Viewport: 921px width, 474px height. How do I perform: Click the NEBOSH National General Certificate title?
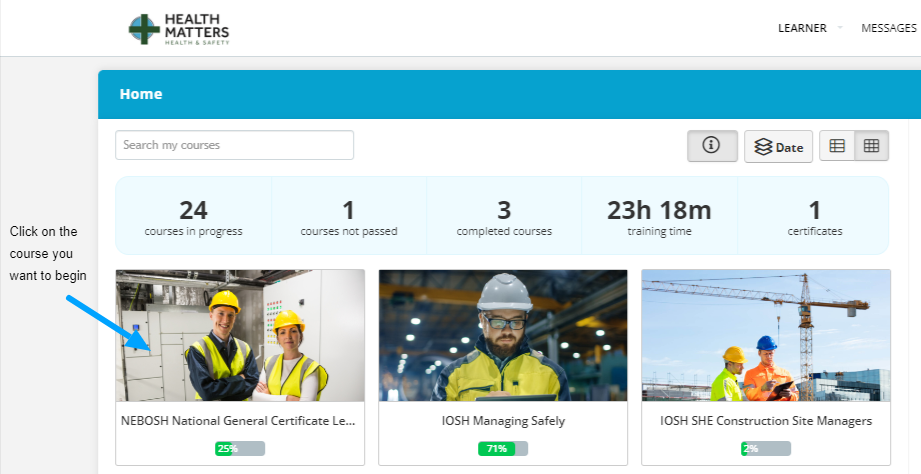pyautogui.click(x=238, y=421)
